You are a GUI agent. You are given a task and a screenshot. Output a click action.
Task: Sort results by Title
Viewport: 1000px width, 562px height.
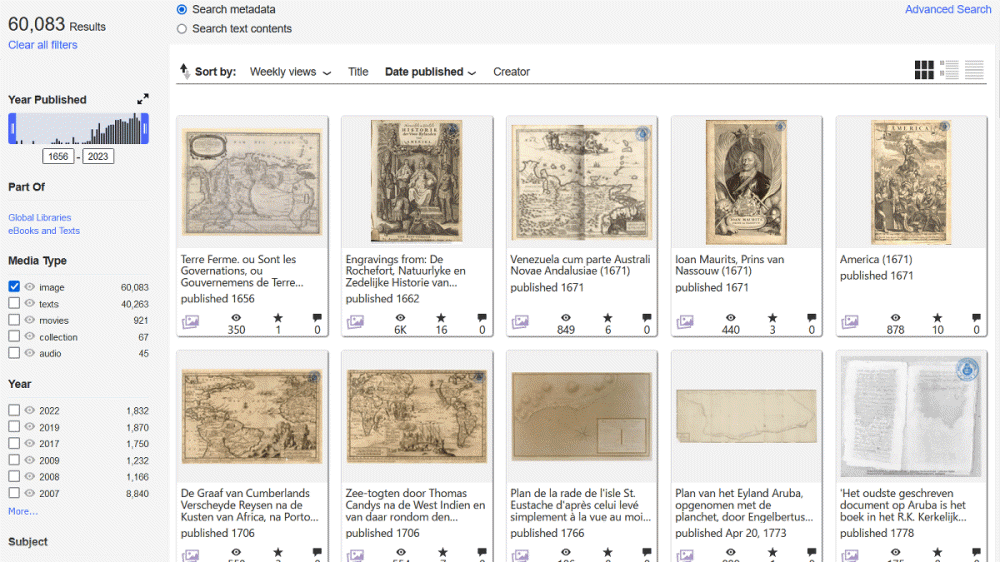[x=358, y=72]
